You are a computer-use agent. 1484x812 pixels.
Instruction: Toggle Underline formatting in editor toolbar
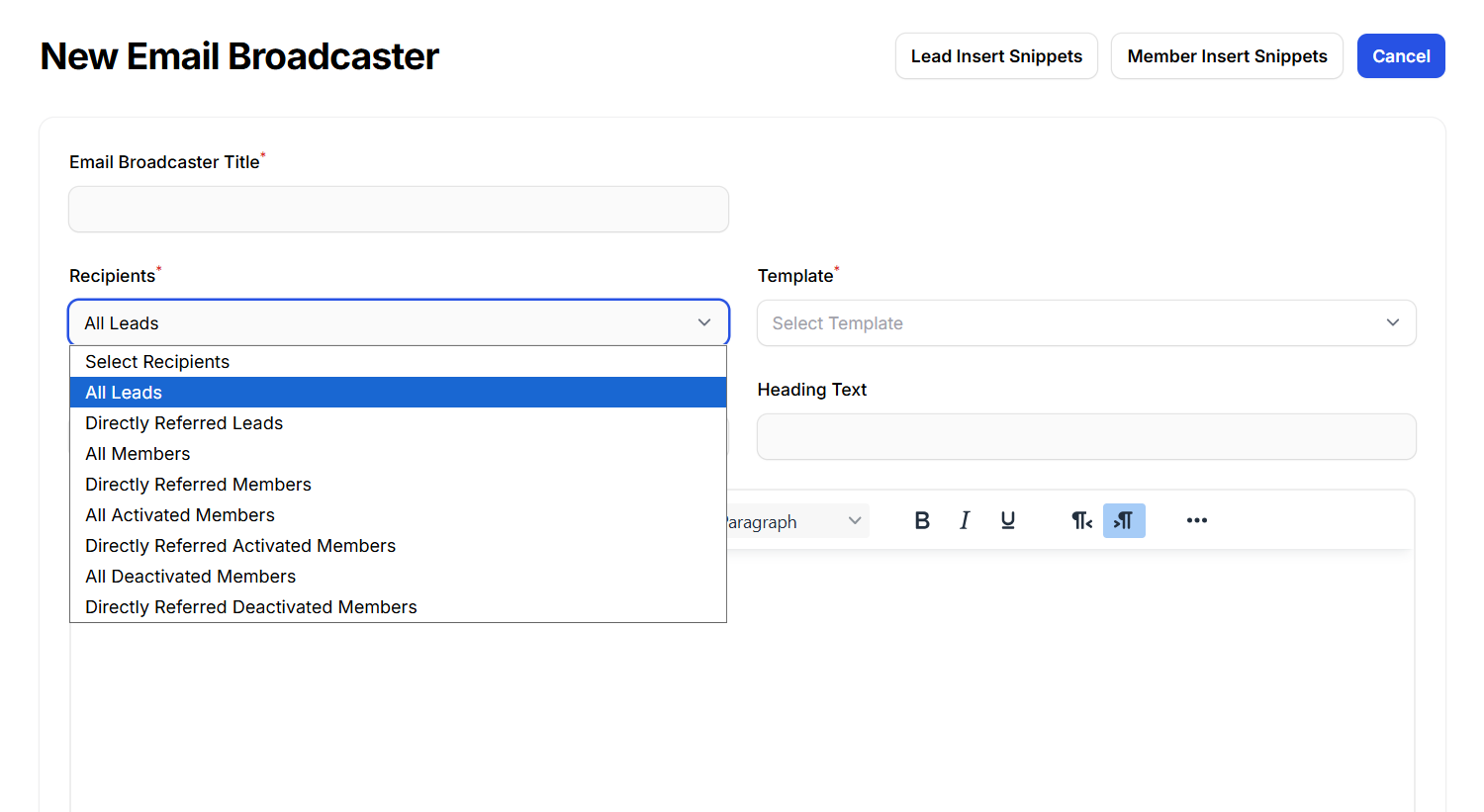pyautogui.click(x=1007, y=520)
